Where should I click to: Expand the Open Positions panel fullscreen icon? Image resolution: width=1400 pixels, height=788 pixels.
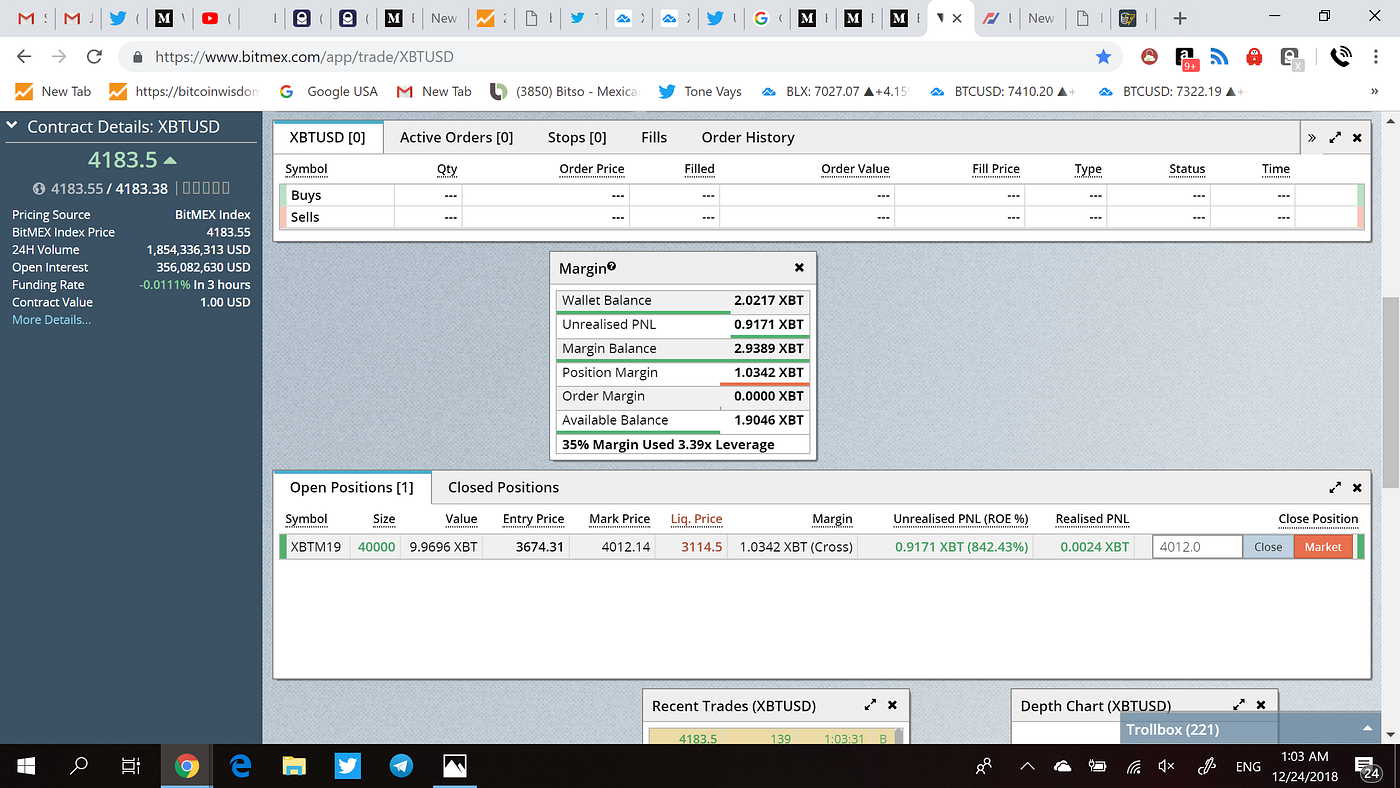(1335, 488)
